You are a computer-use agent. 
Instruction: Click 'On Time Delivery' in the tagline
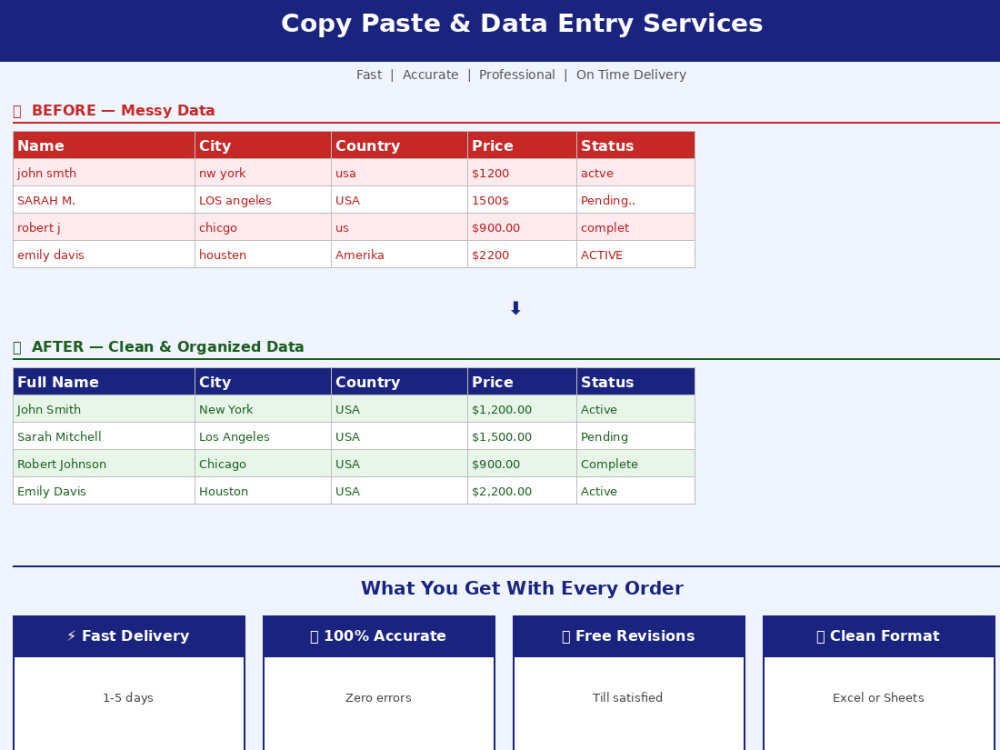[x=631, y=75]
